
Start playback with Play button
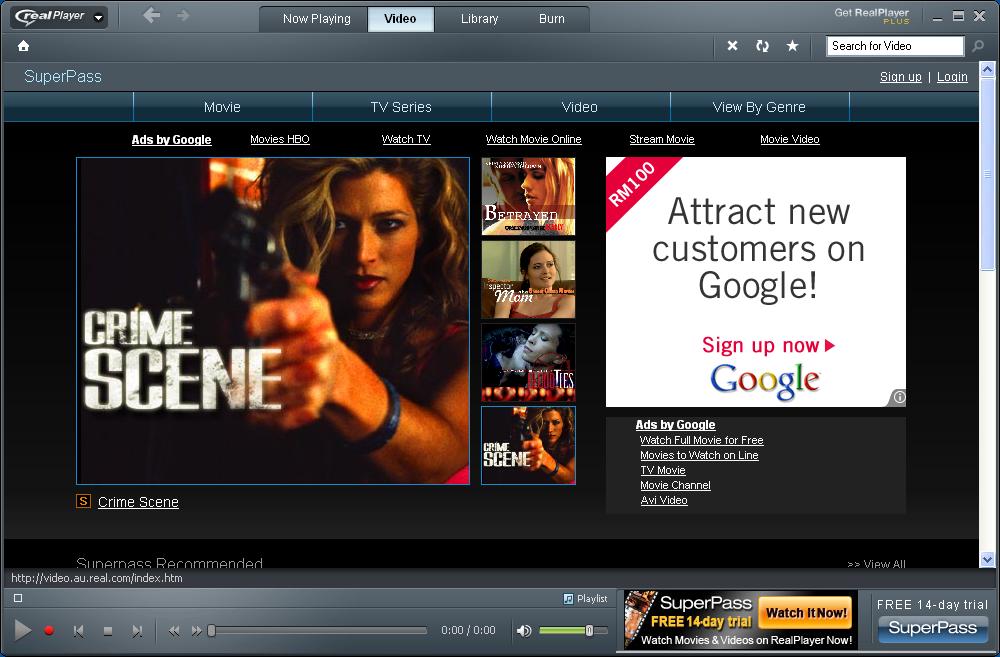pos(22,630)
